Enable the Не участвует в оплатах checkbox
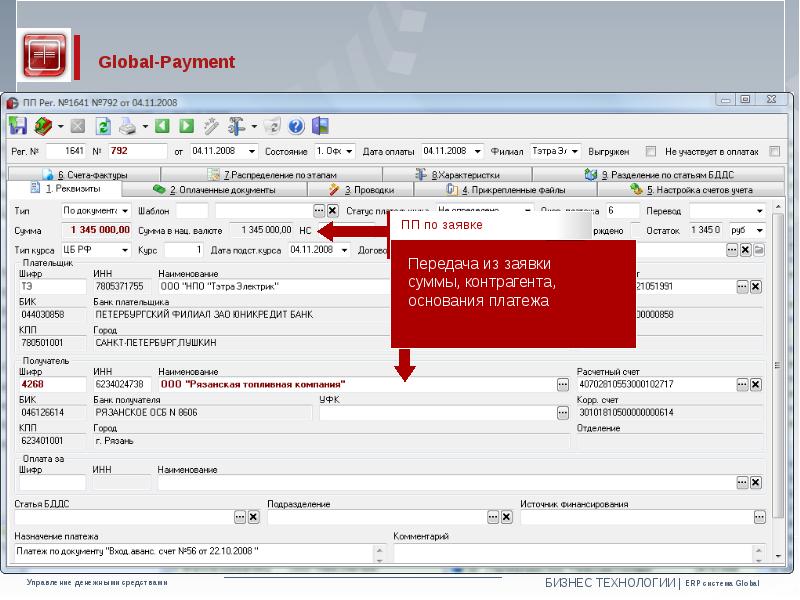The width and height of the screenshot is (800, 600). 774,152
